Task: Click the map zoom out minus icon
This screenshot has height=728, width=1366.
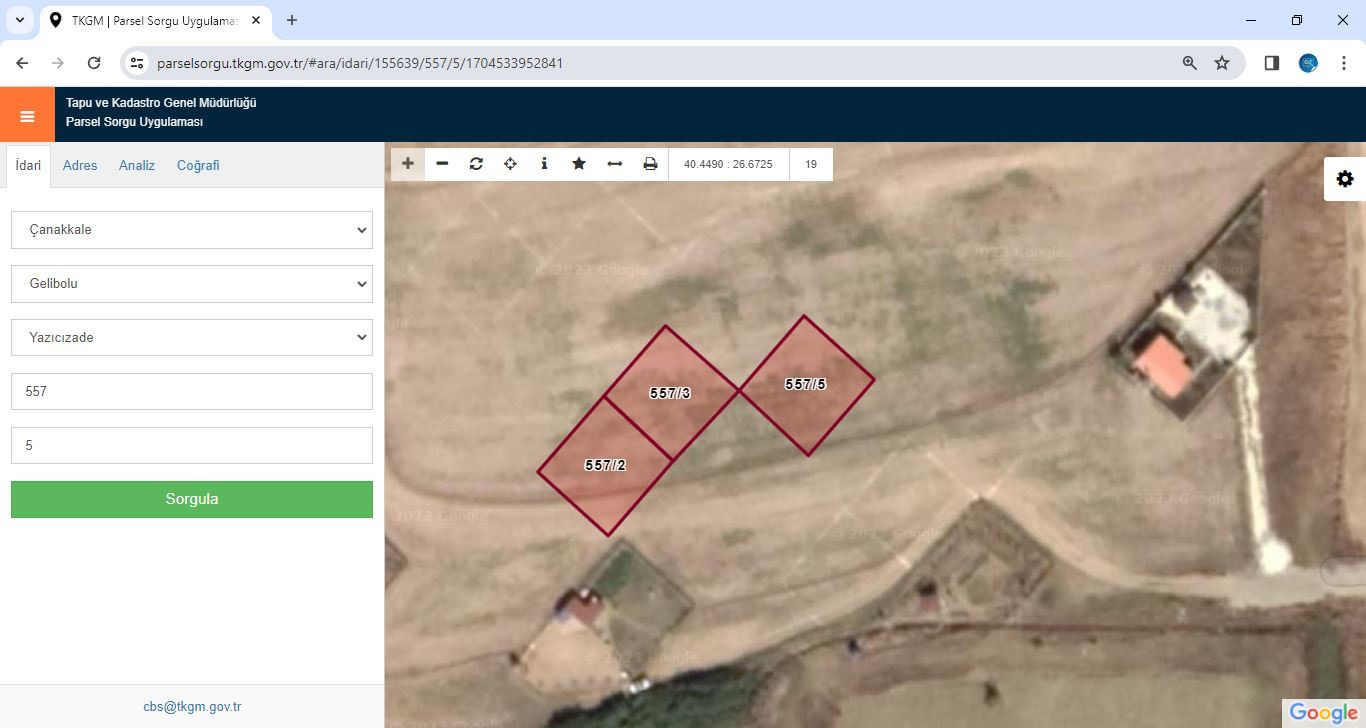Action: click(442, 164)
